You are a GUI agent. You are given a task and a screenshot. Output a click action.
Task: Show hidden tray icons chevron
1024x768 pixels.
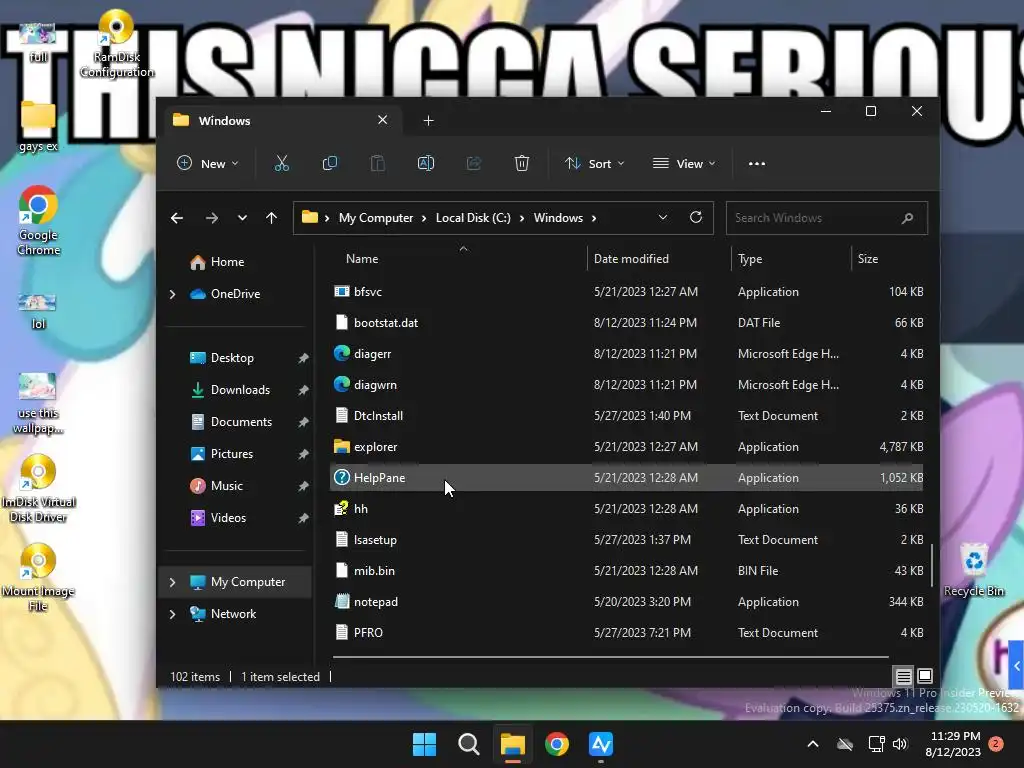tap(813, 744)
